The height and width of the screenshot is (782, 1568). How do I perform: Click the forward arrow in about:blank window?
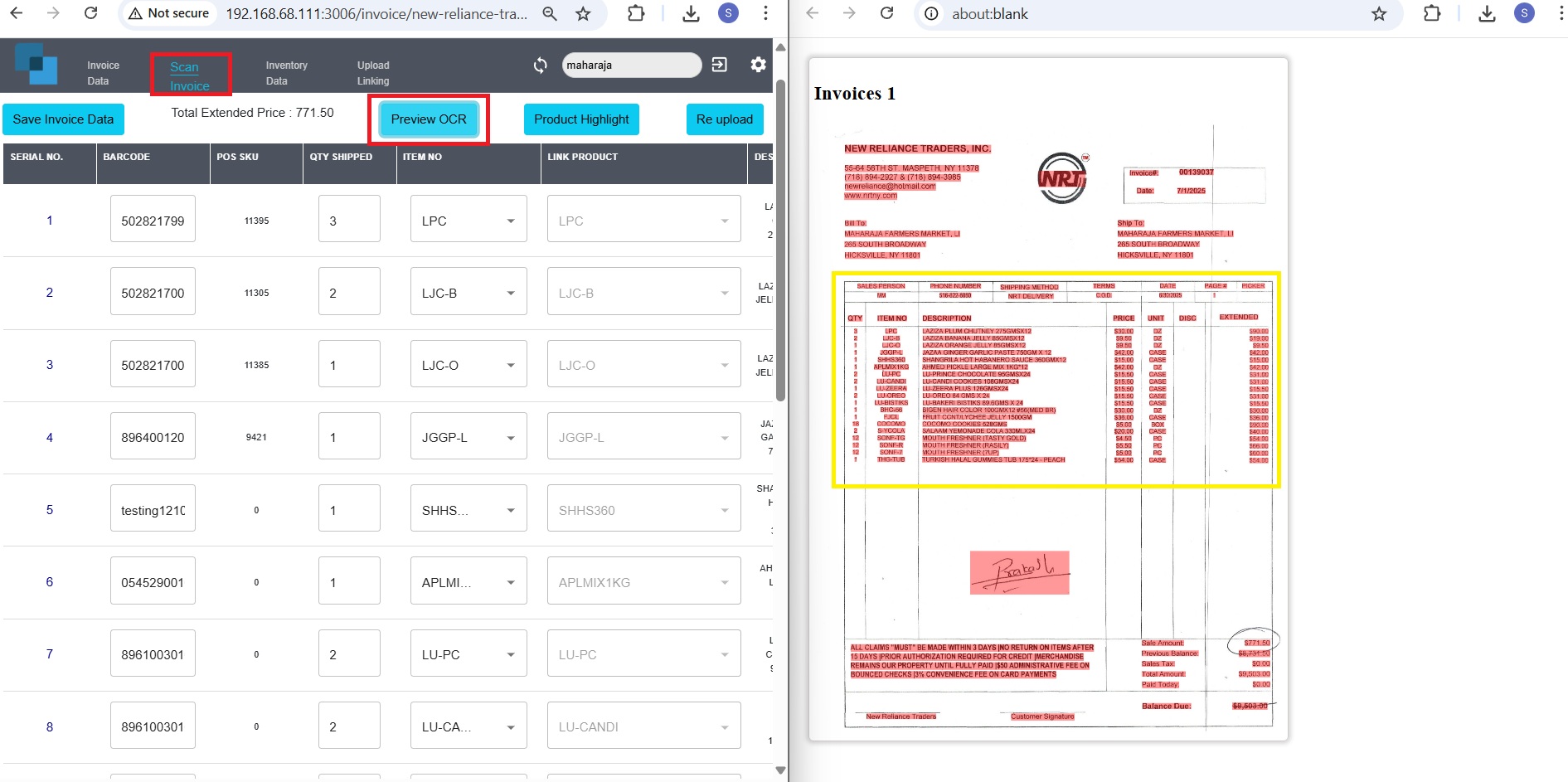(849, 13)
